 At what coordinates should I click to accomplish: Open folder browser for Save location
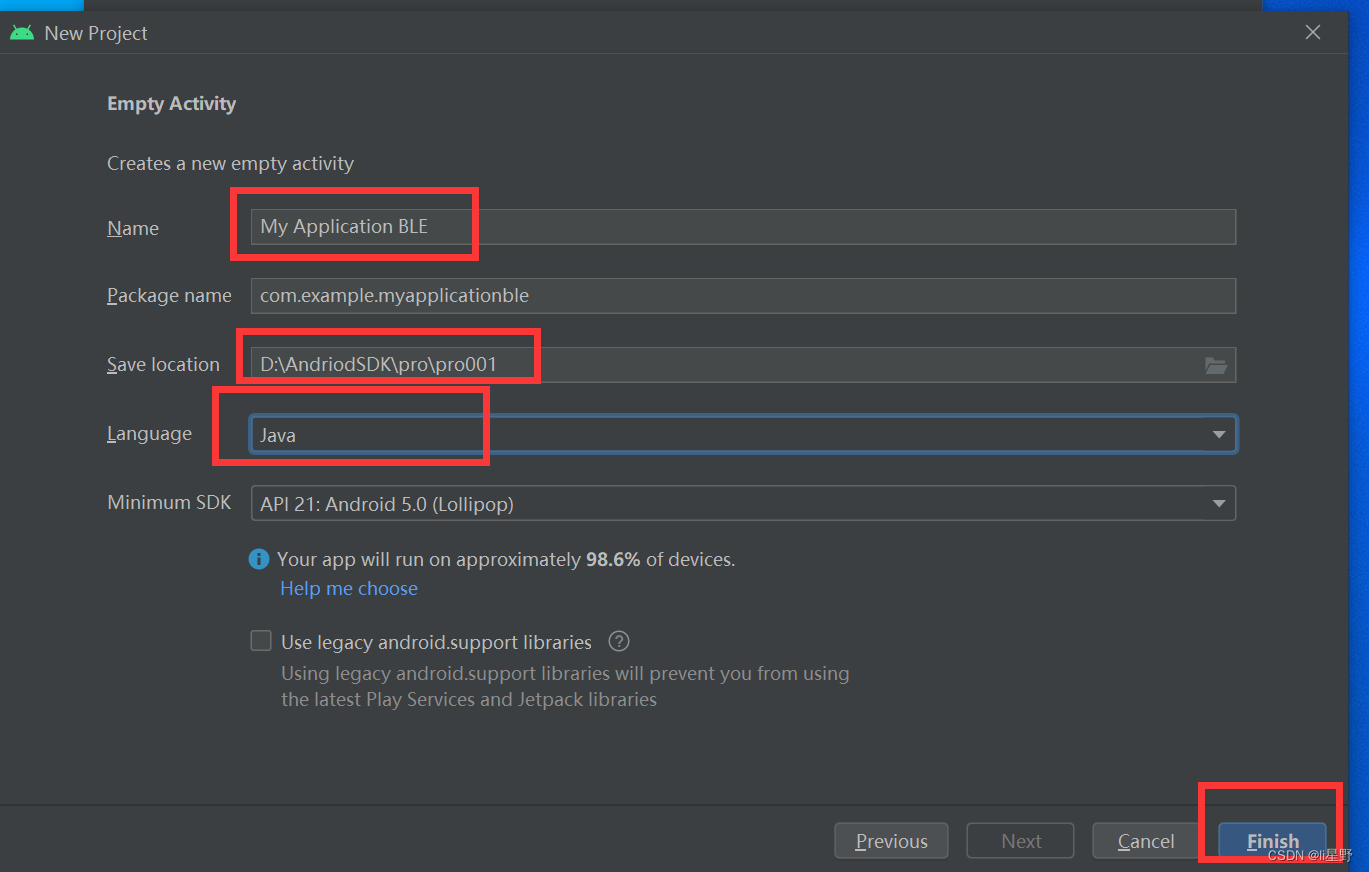pyautogui.click(x=1215, y=366)
